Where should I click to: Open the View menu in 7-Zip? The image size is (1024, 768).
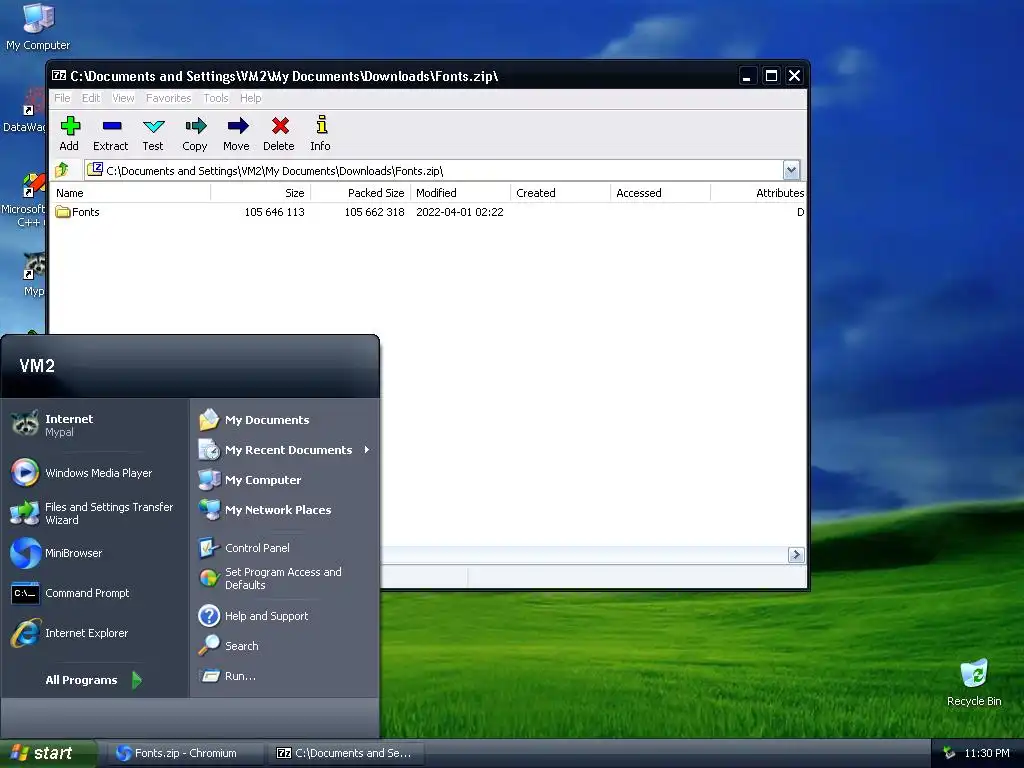(123, 98)
